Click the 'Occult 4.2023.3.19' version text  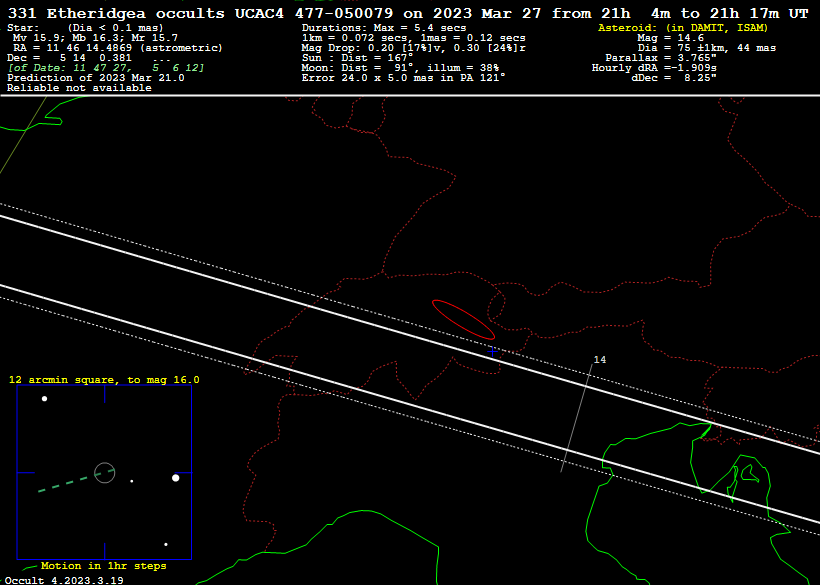[64, 580]
